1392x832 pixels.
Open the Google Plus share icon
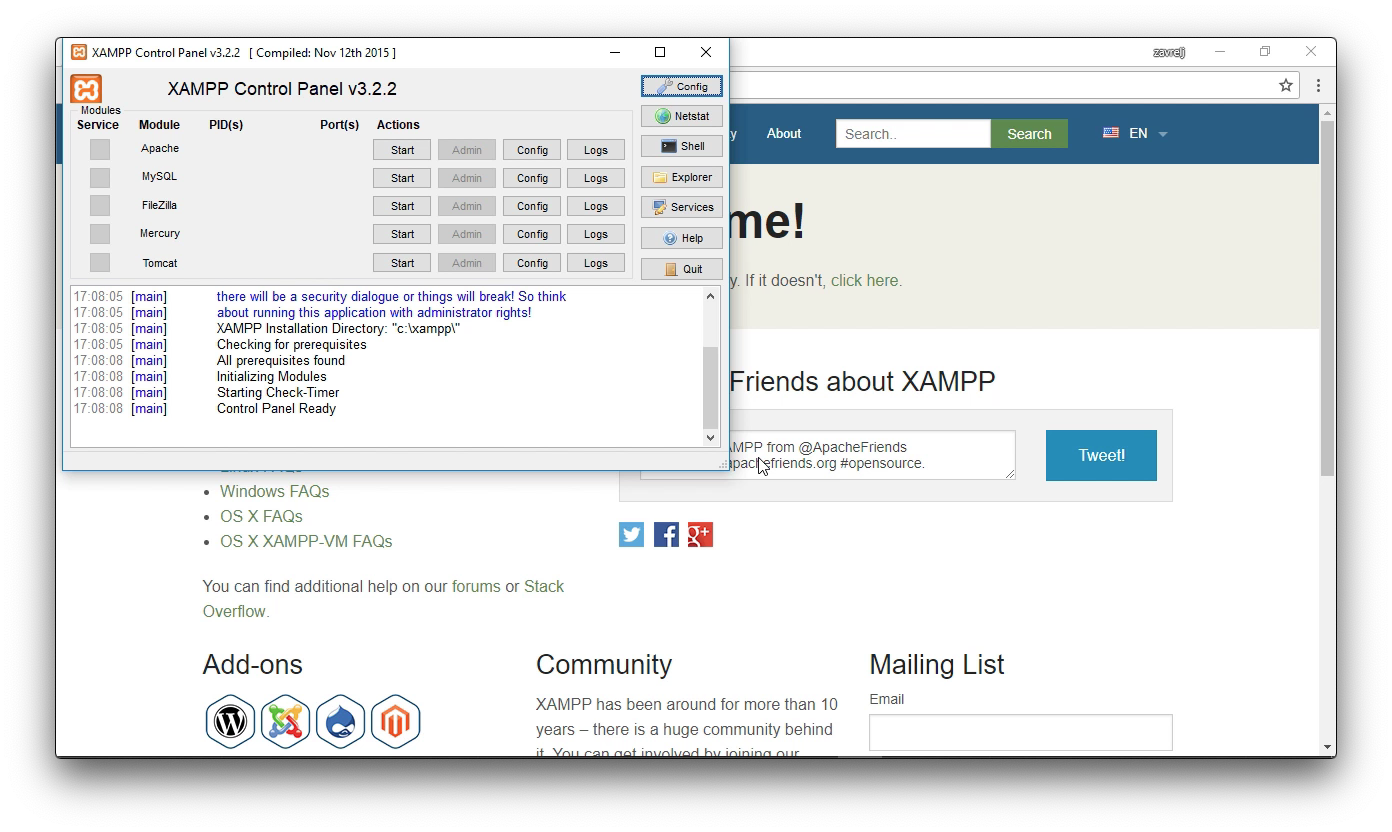pos(700,535)
